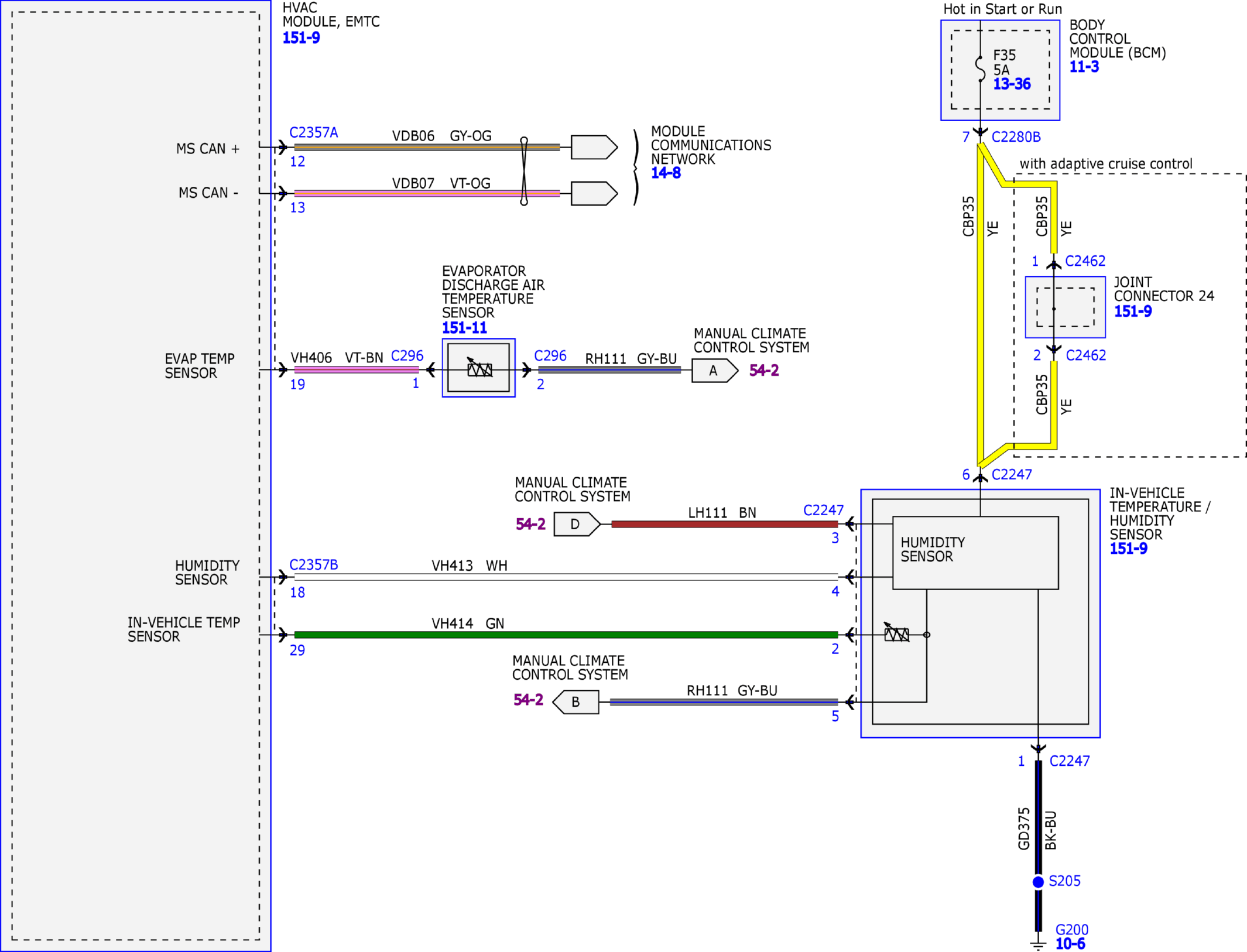Image resolution: width=1247 pixels, height=952 pixels.
Task: Click the 54-2 link next to arrow D
Action: [530, 525]
